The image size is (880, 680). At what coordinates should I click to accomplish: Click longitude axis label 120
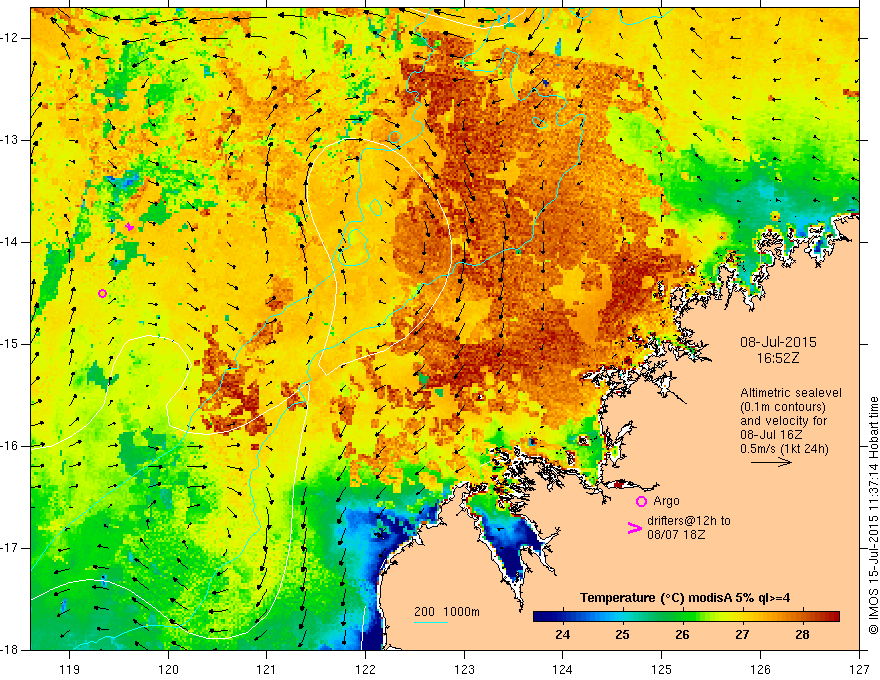click(x=168, y=669)
